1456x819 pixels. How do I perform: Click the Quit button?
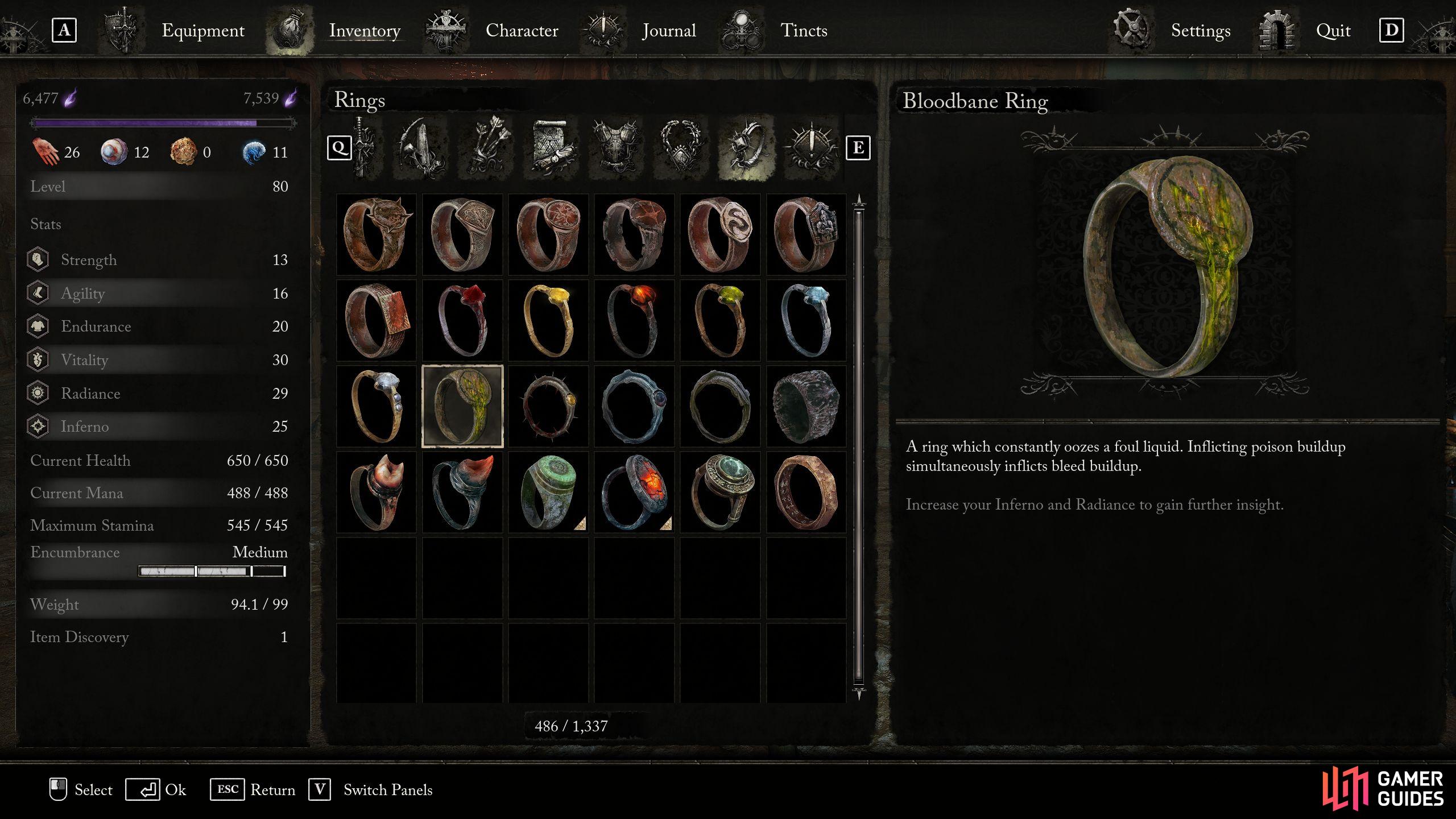(x=1333, y=30)
